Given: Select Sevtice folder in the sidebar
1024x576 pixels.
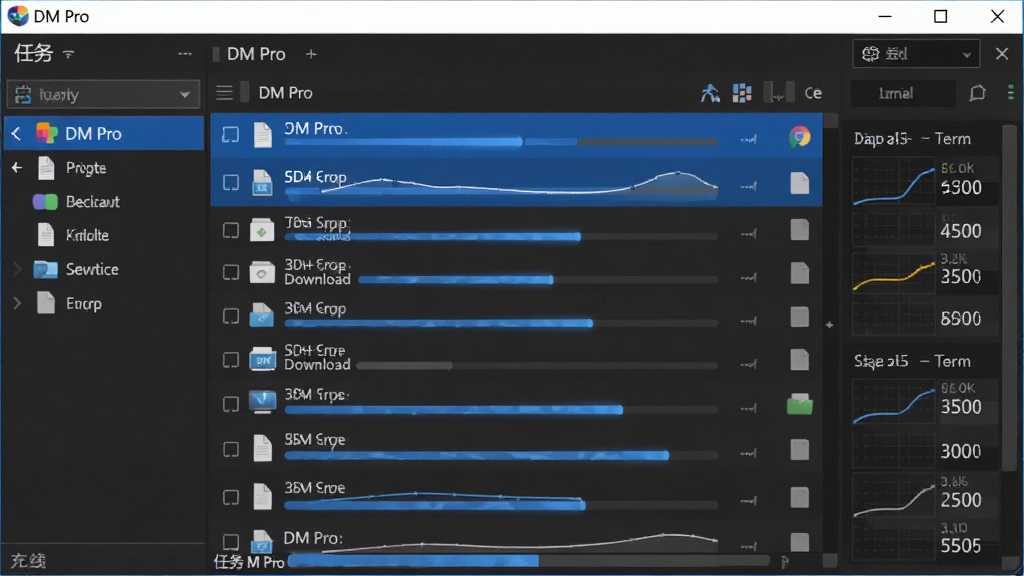Looking at the screenshot, I should pyautogui.click(x=92, y=269).
